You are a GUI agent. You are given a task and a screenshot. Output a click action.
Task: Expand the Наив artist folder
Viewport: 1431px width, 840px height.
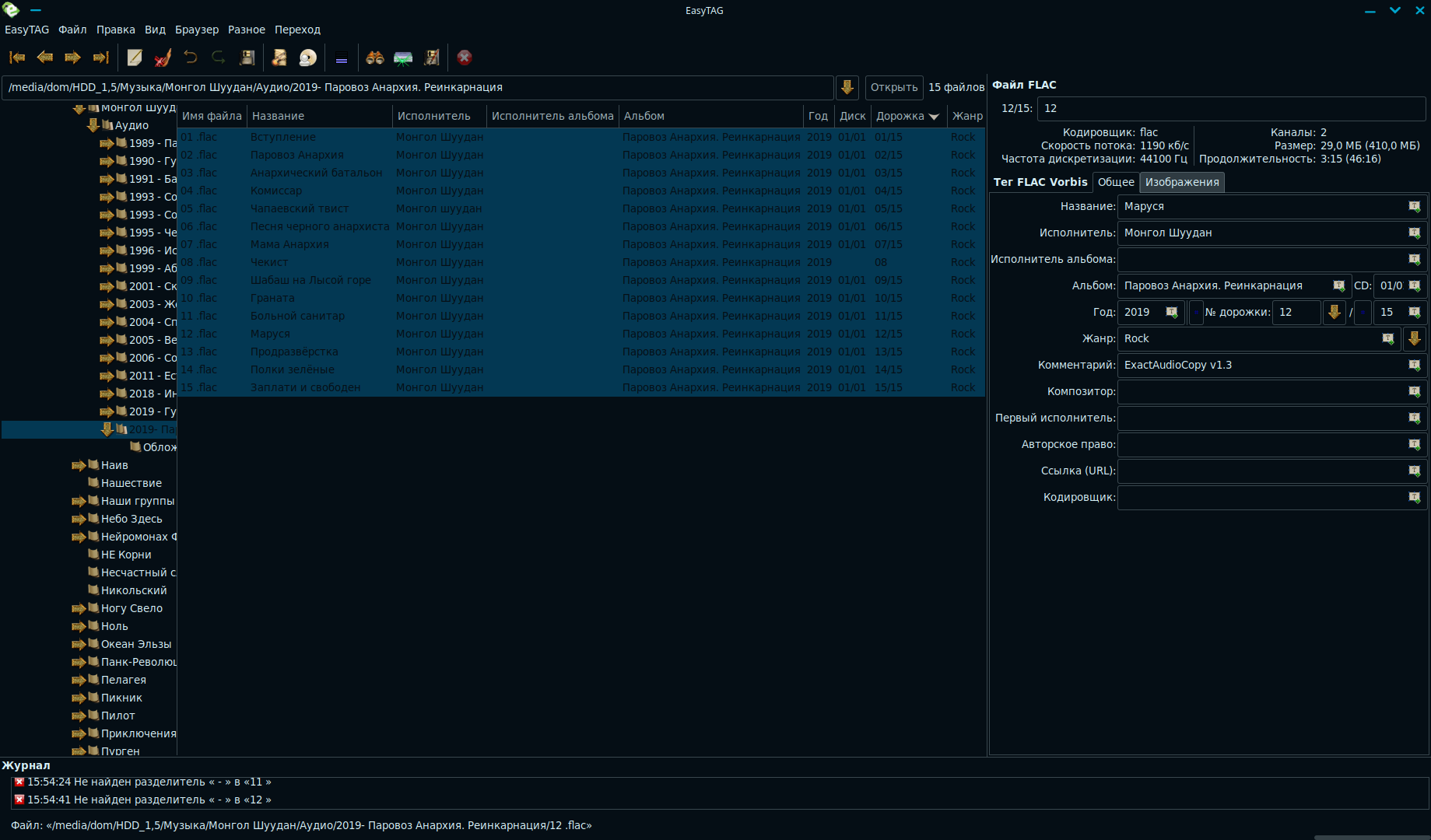pos(79,465)
